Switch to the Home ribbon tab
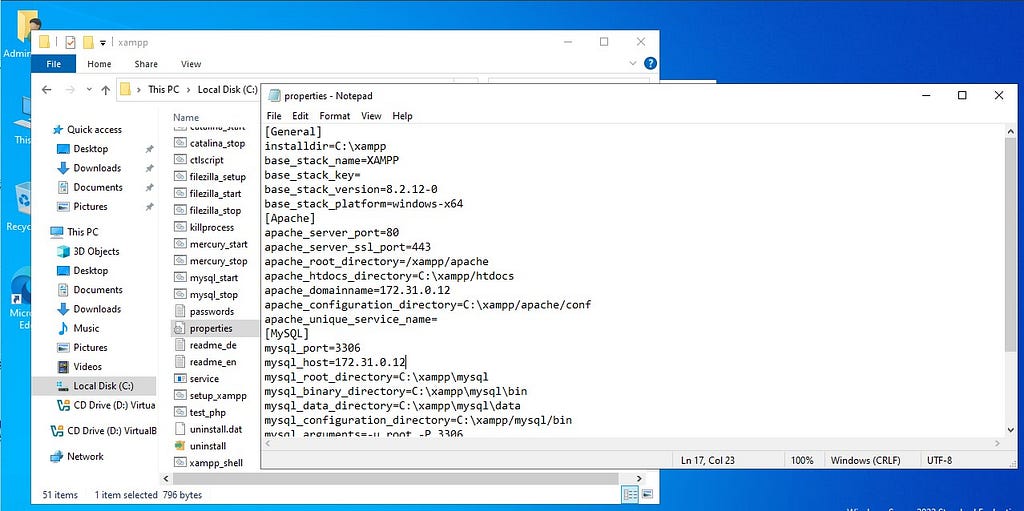This screenshot has height=511, width=1024. (x=99, y=64)
